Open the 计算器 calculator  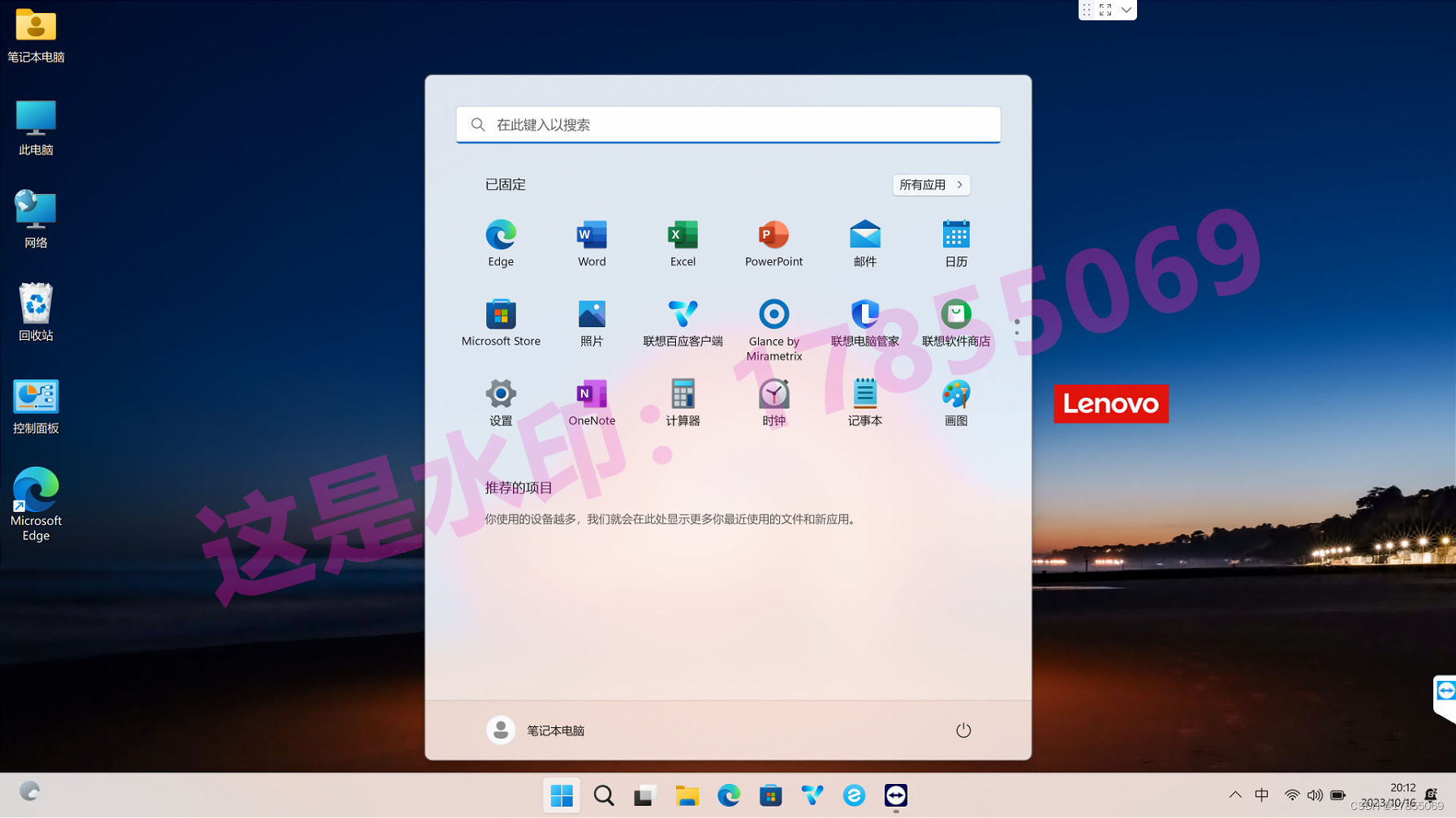[683, 403]
